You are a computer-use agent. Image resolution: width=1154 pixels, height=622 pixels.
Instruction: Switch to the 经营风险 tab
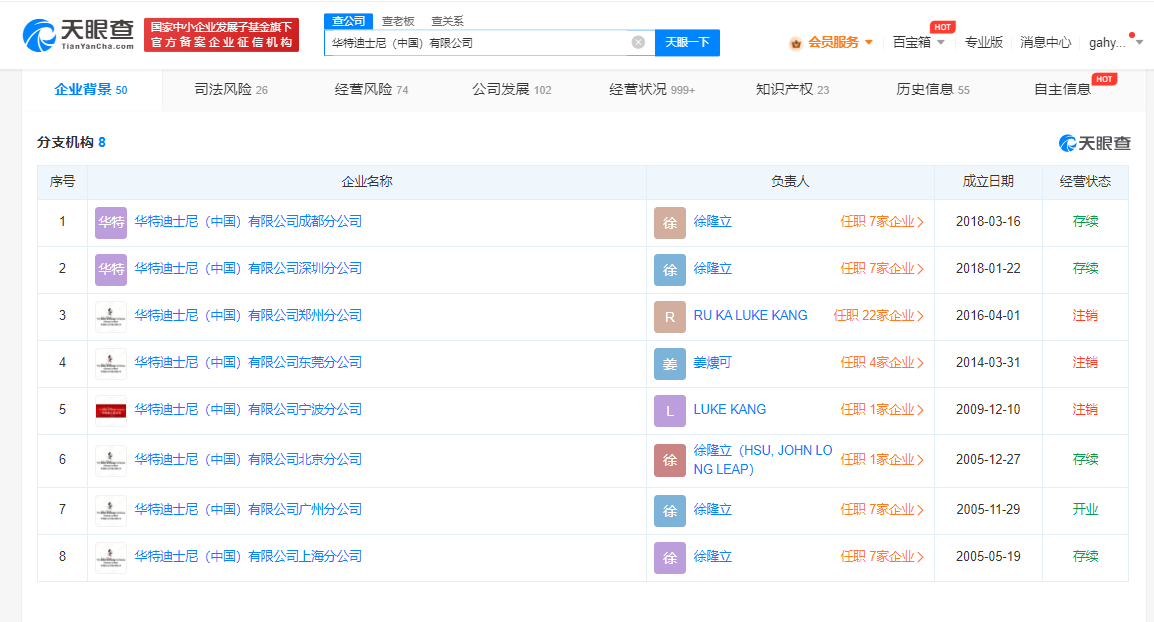pos(372,90)
